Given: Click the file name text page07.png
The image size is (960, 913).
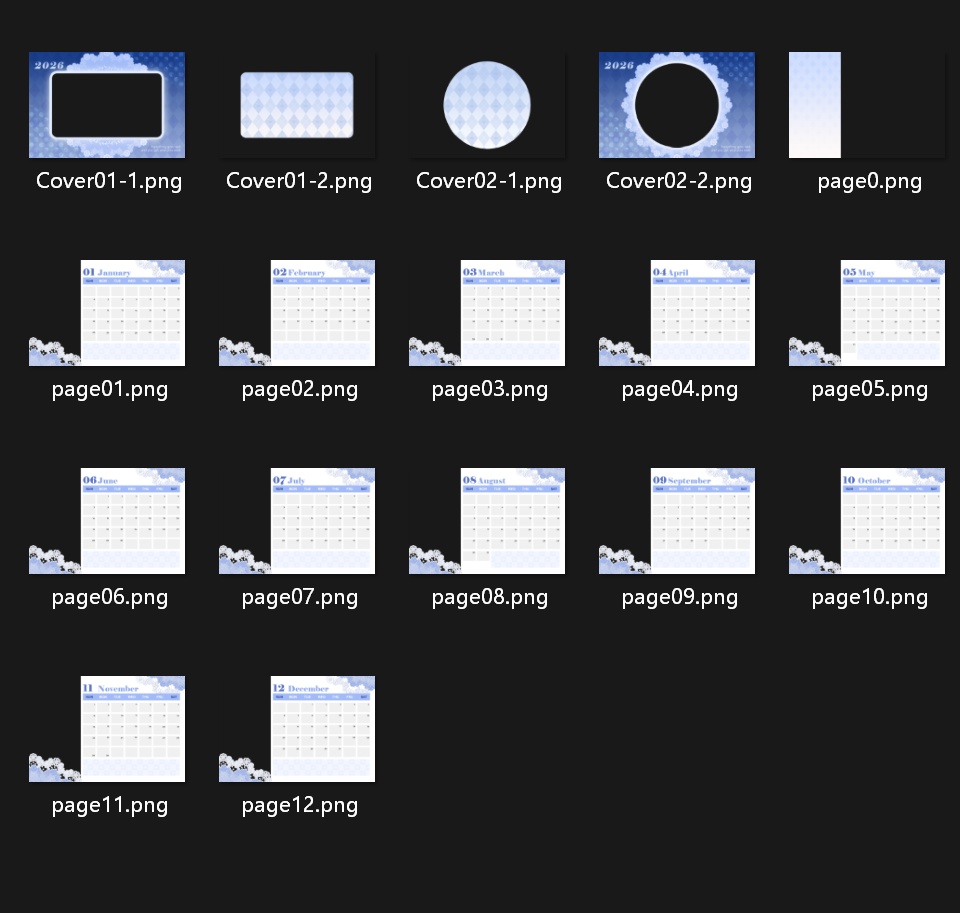Looking at the screenshot, I should [299, 598].
